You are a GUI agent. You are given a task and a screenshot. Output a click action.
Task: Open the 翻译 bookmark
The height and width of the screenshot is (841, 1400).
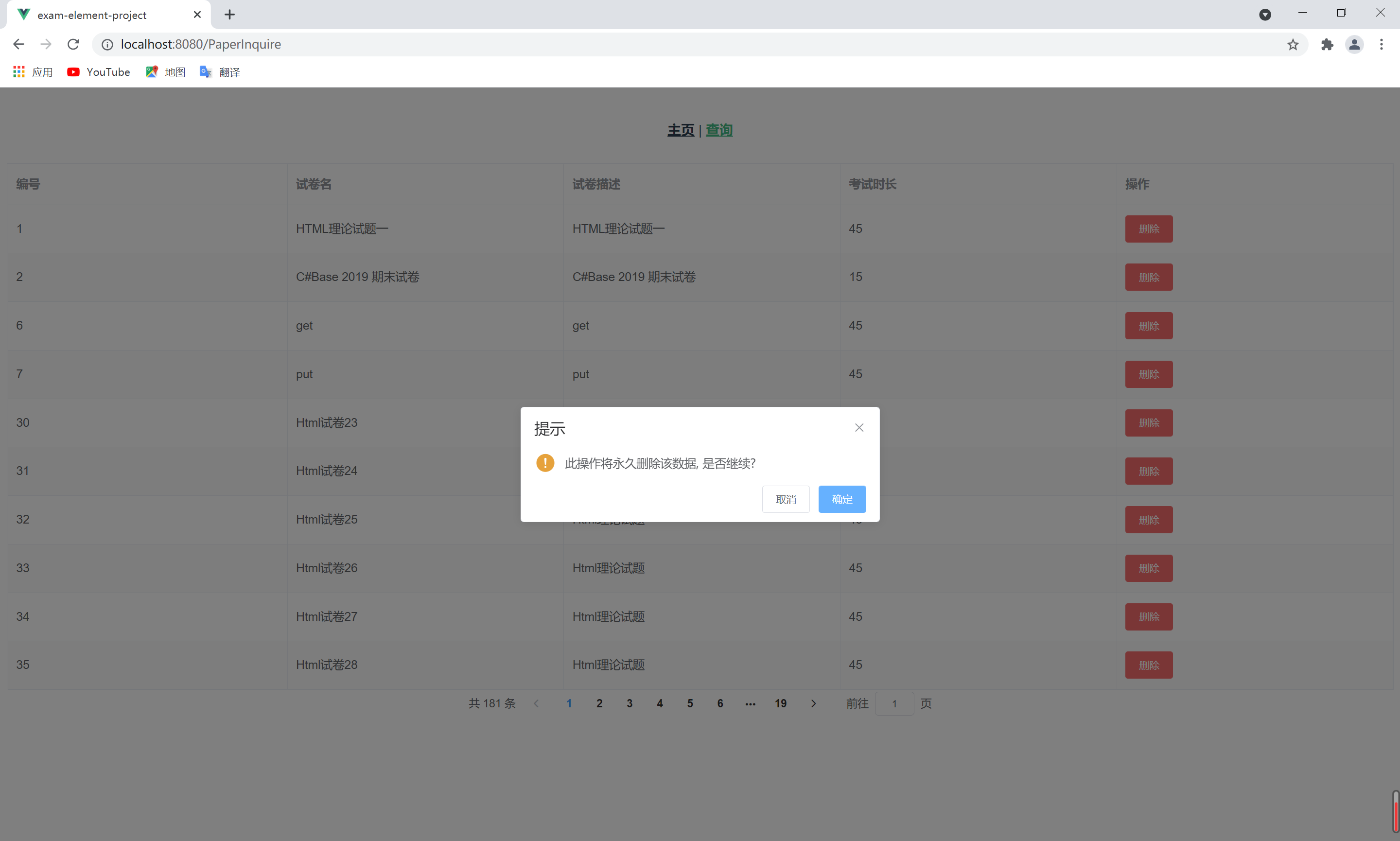[x=220, y=72]
